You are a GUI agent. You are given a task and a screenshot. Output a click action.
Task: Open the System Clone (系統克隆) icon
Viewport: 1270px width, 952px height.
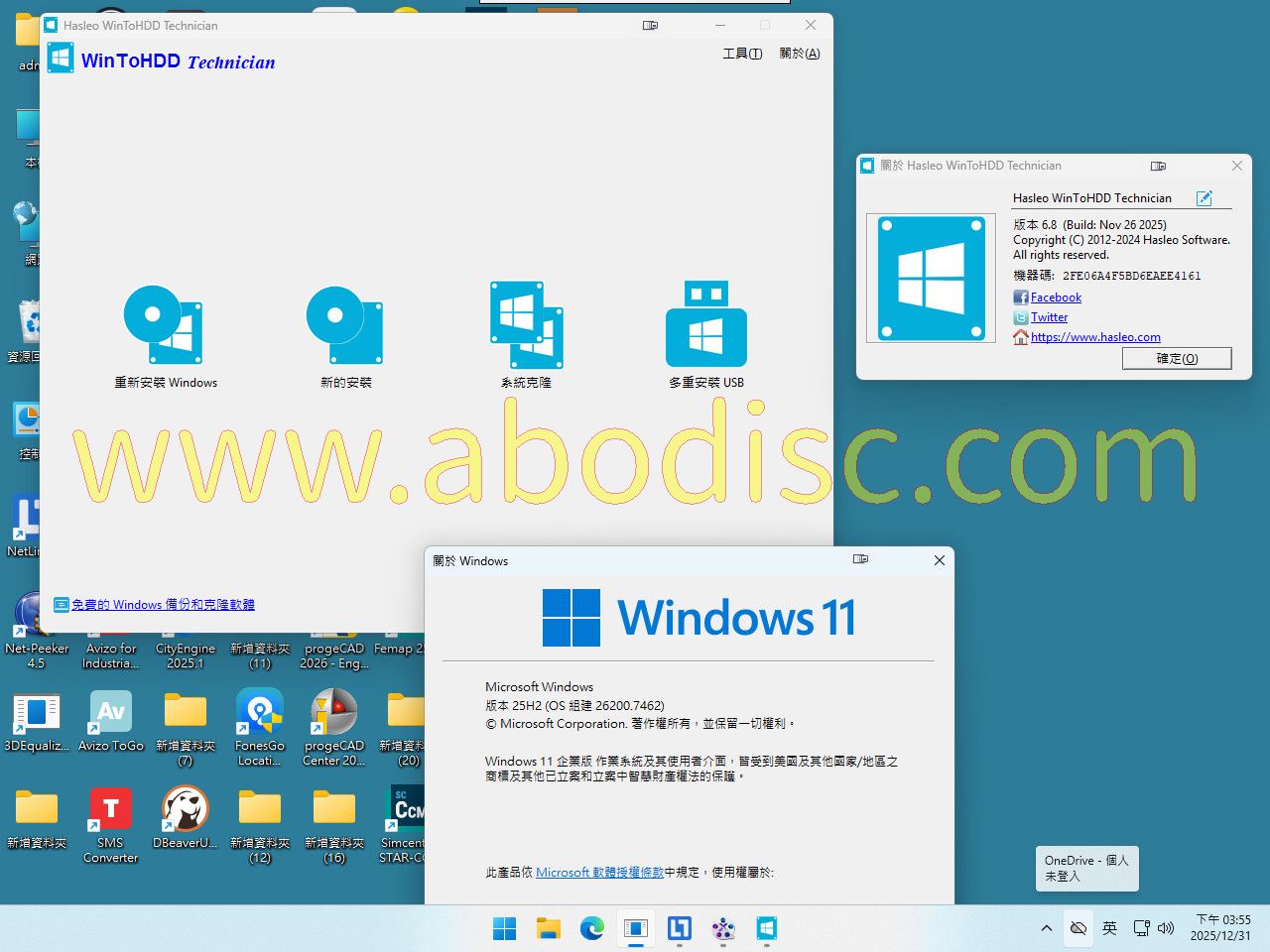[x=526, y=325]
